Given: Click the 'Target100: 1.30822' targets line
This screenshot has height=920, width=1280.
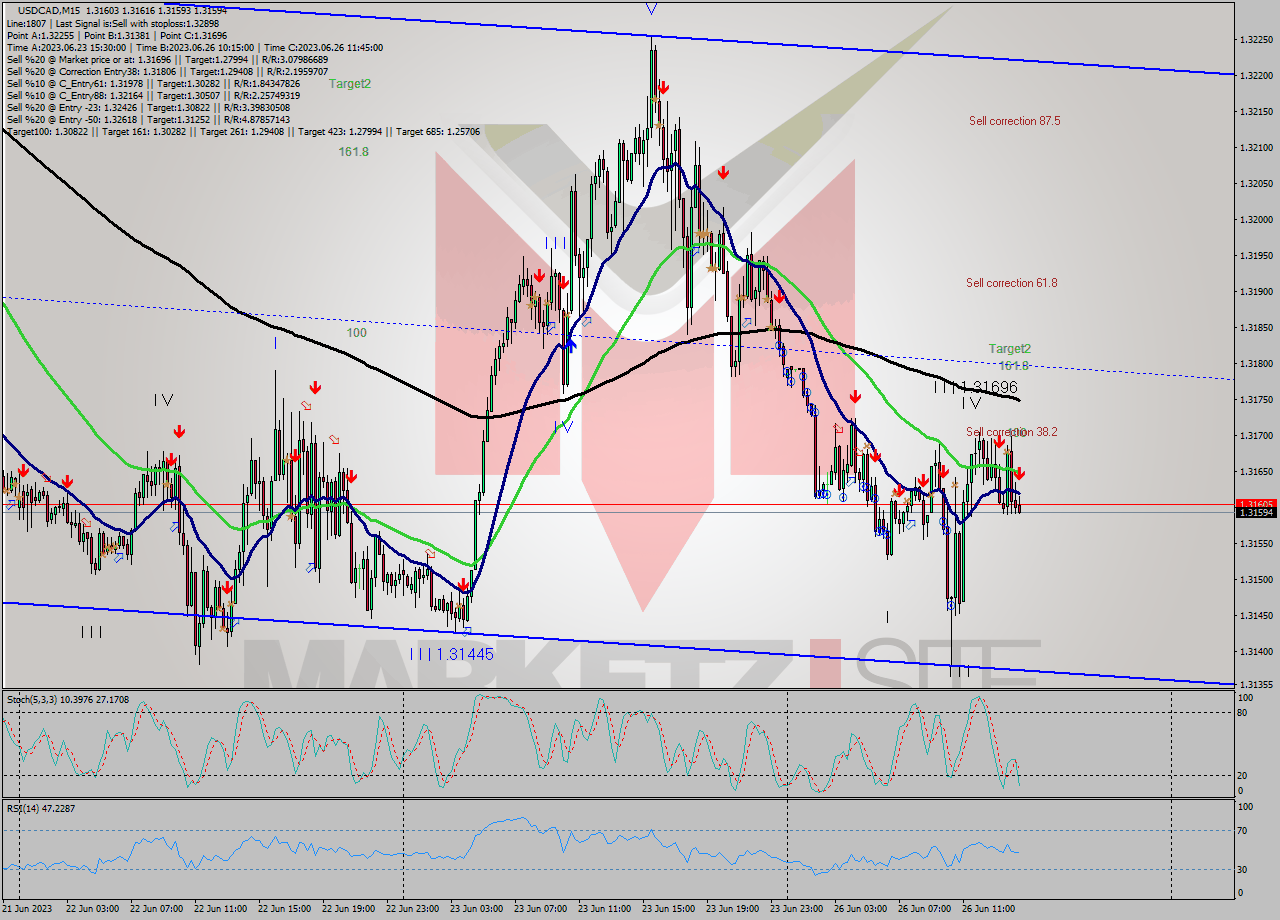Looking at the screenshot, I should [x=243, y=131].
